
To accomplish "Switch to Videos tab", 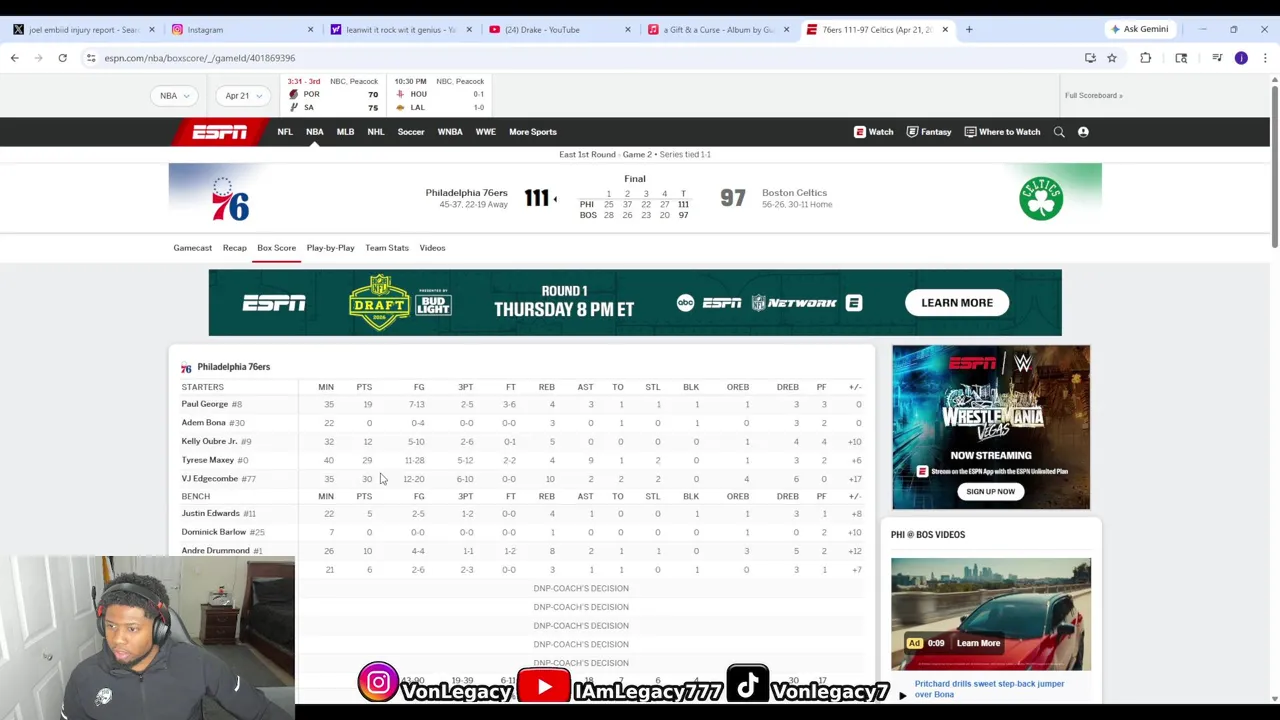I will 432,248.
